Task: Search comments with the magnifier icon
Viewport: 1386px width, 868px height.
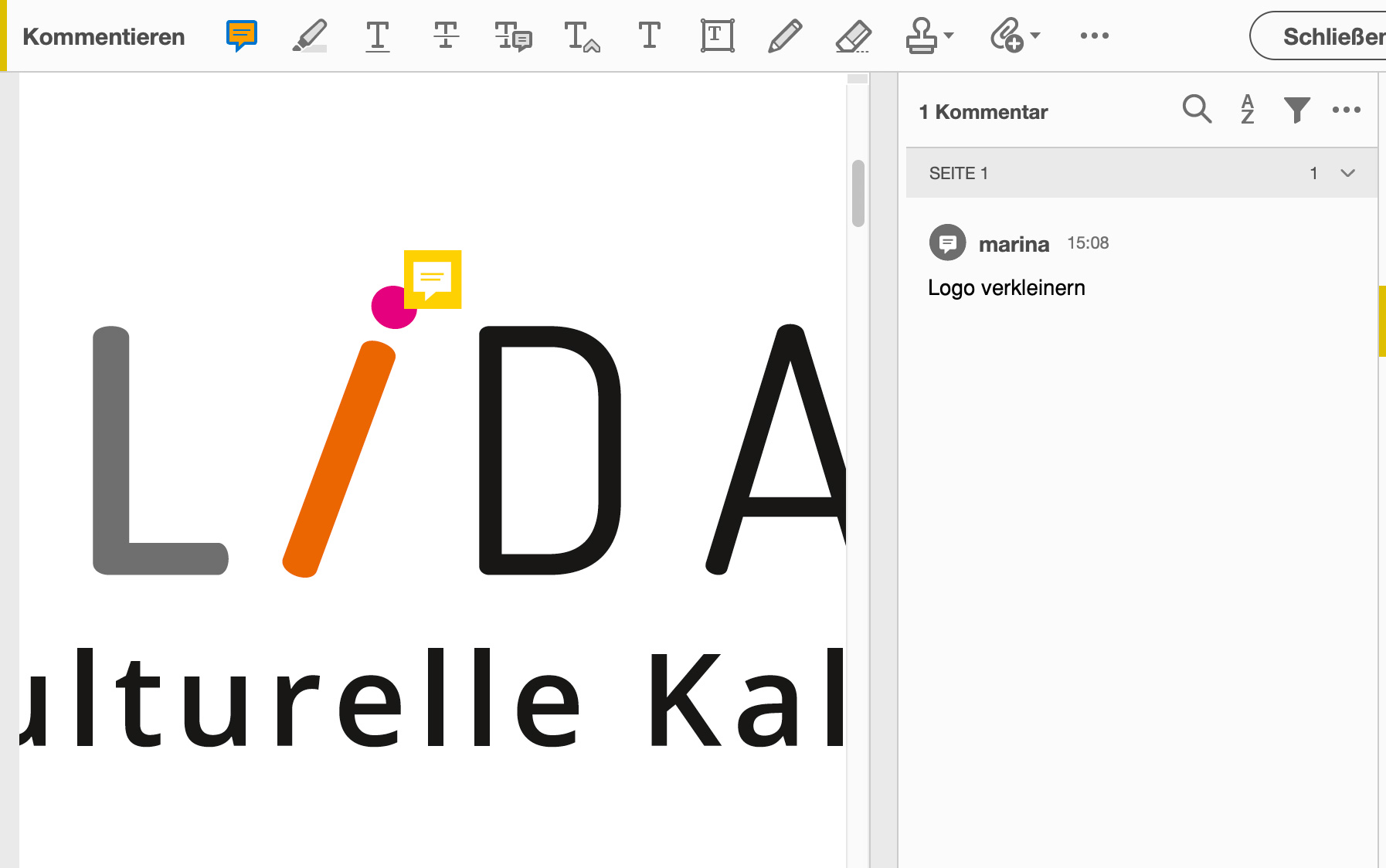Action: (1196, 110)
